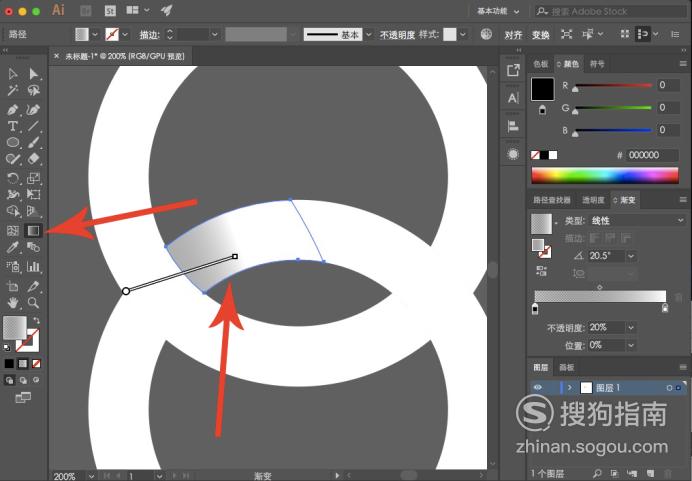Screen dimensions: 692x481
Task: Select the Artboard tool
Action: (13, 286)
